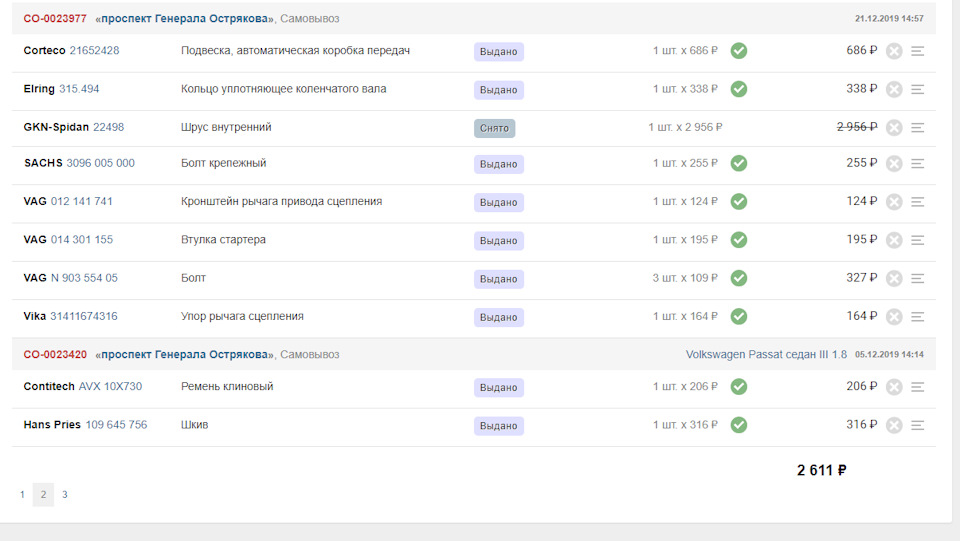Screen dimensions: 960x541
Task: Click the Снято status badge
Action: click(x=494, y=128)
